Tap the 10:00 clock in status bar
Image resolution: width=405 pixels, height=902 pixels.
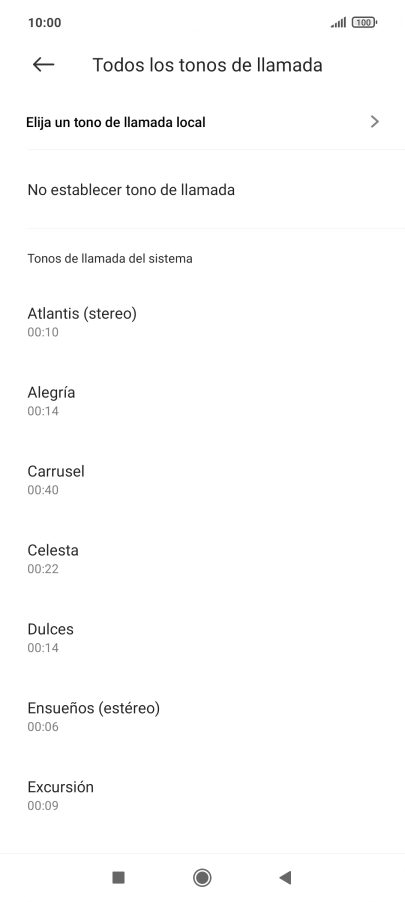[44, 22]
